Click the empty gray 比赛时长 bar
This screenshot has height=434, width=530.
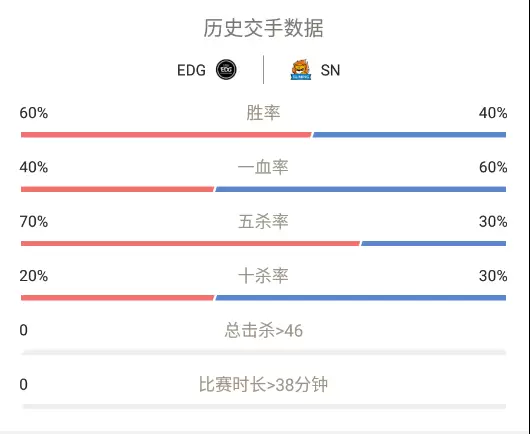point(264,406)
